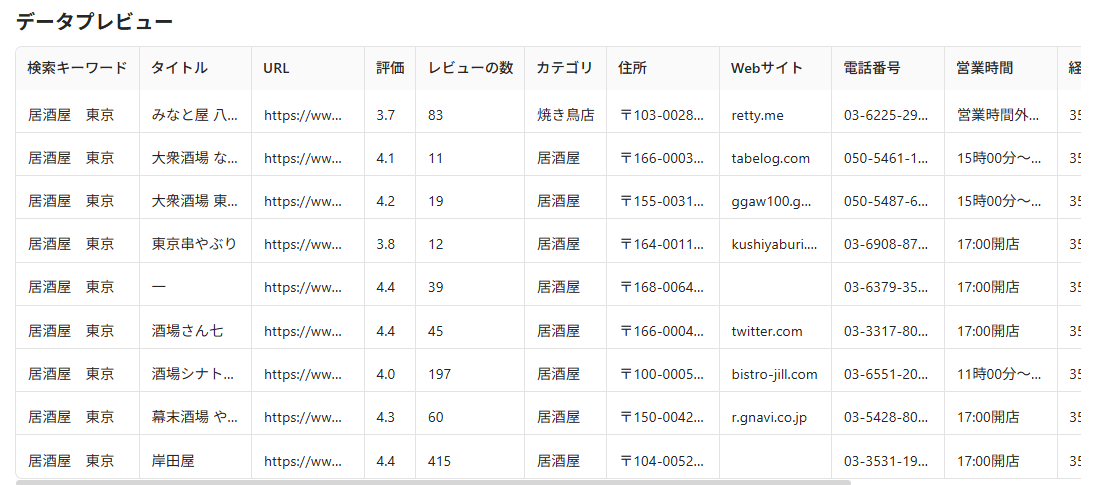Select the カテゴリ column header
Image resolution: width=1102 pixels, height=485 pixels.
(x=564, y=68)
